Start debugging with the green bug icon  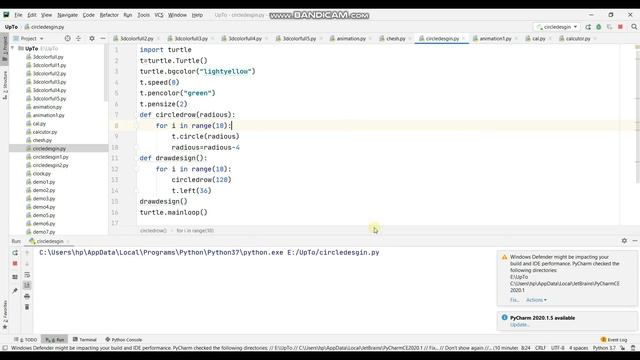pyautogui.click(x=599, y=27)
